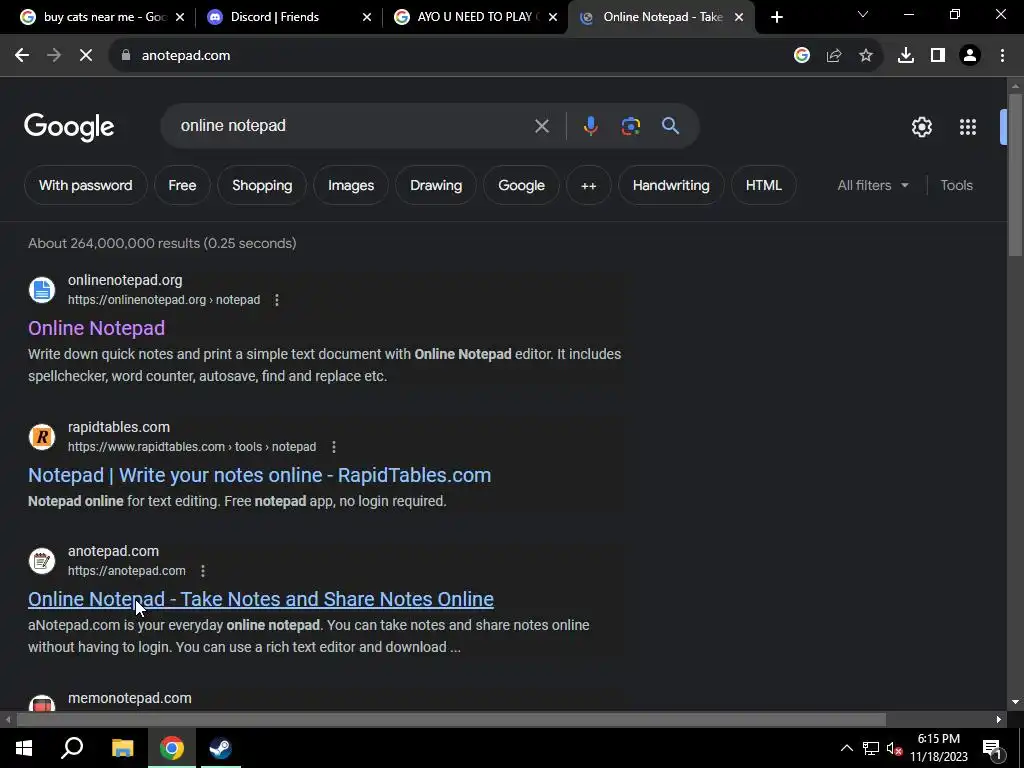The height and width of the screenshot is (768, 1024).
Task: Open search Tools
Action: [x=956, y=185]
